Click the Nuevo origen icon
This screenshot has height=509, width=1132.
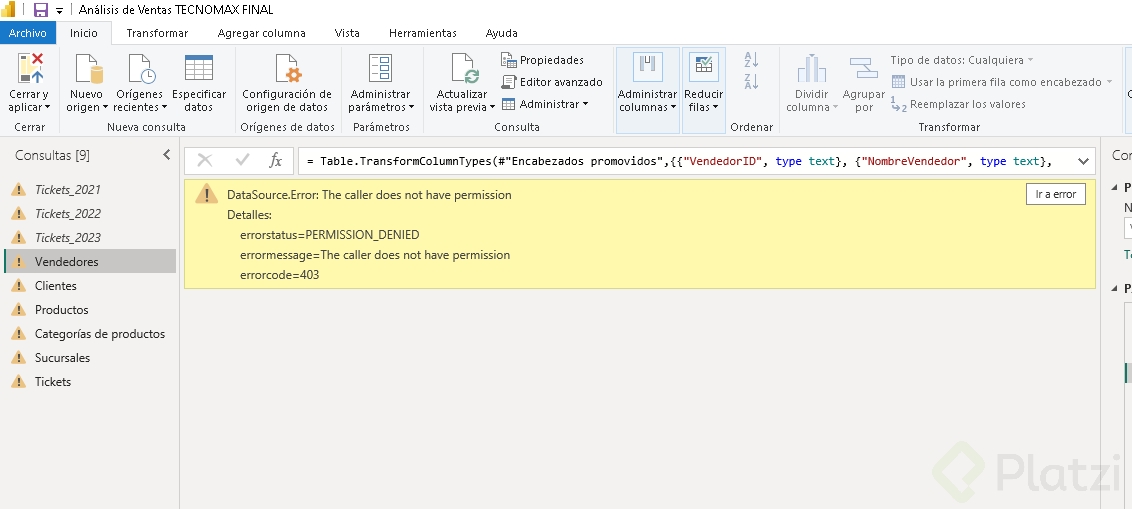(x=88, y=69)
